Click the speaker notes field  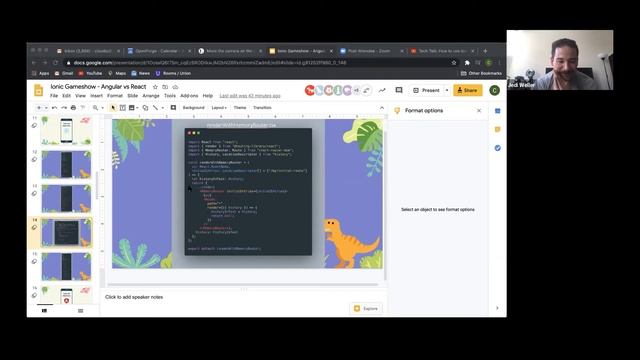(x=243, y=297)
